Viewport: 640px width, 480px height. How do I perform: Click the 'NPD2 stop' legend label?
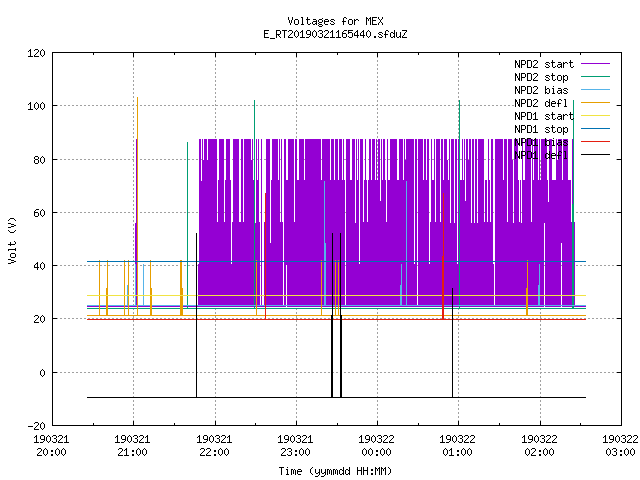[541, 77]
